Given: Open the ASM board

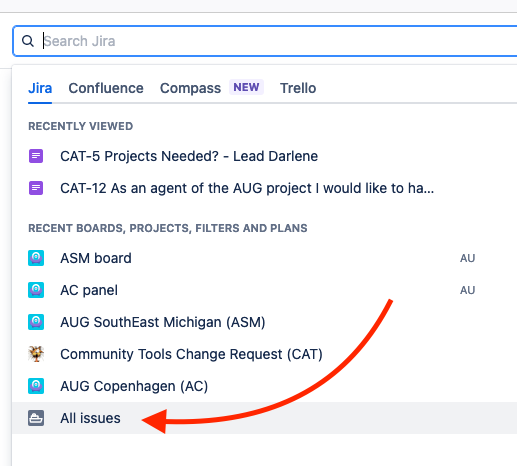Looking at the screenshot, I should pos(96,258).
